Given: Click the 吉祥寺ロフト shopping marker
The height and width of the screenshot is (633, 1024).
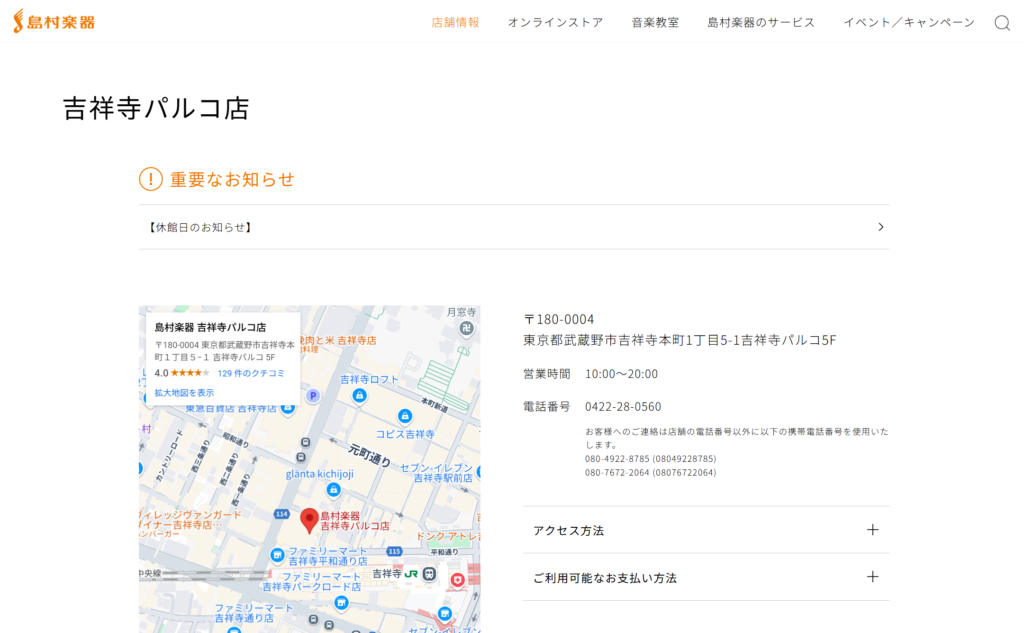Looking at the screenshot, I should [359, 395].
